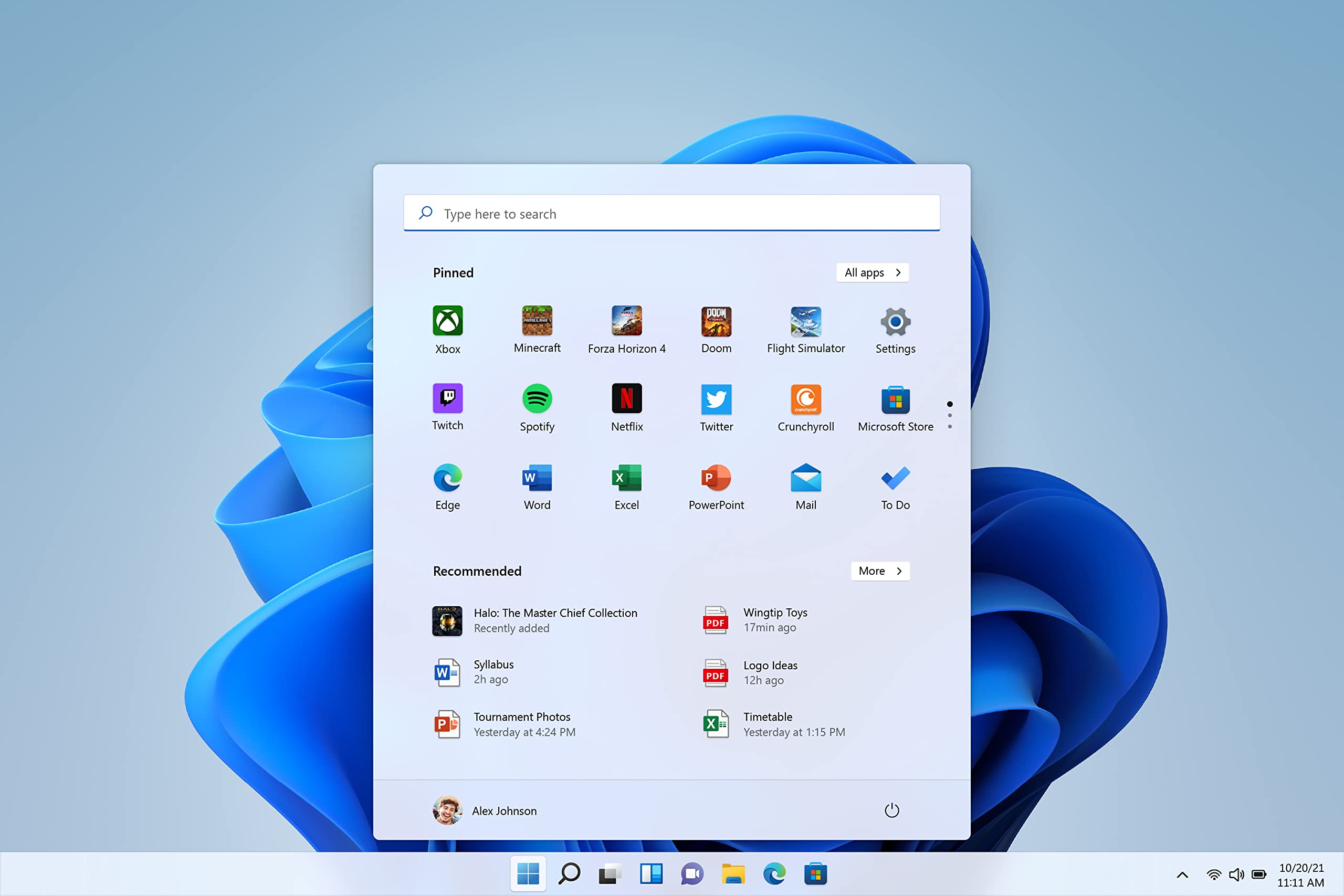The width and height of the screenshot is (1344, 896).
Task: Expand the All apps list
Action: (x=873, y=272)
